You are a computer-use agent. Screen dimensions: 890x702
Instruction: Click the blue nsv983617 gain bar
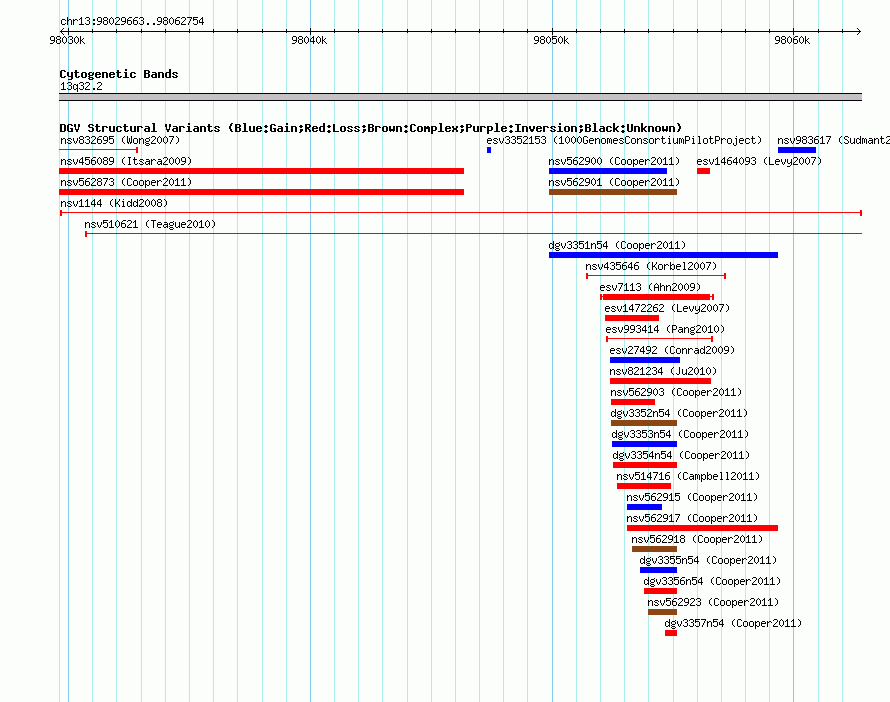[x=797, y=150]
